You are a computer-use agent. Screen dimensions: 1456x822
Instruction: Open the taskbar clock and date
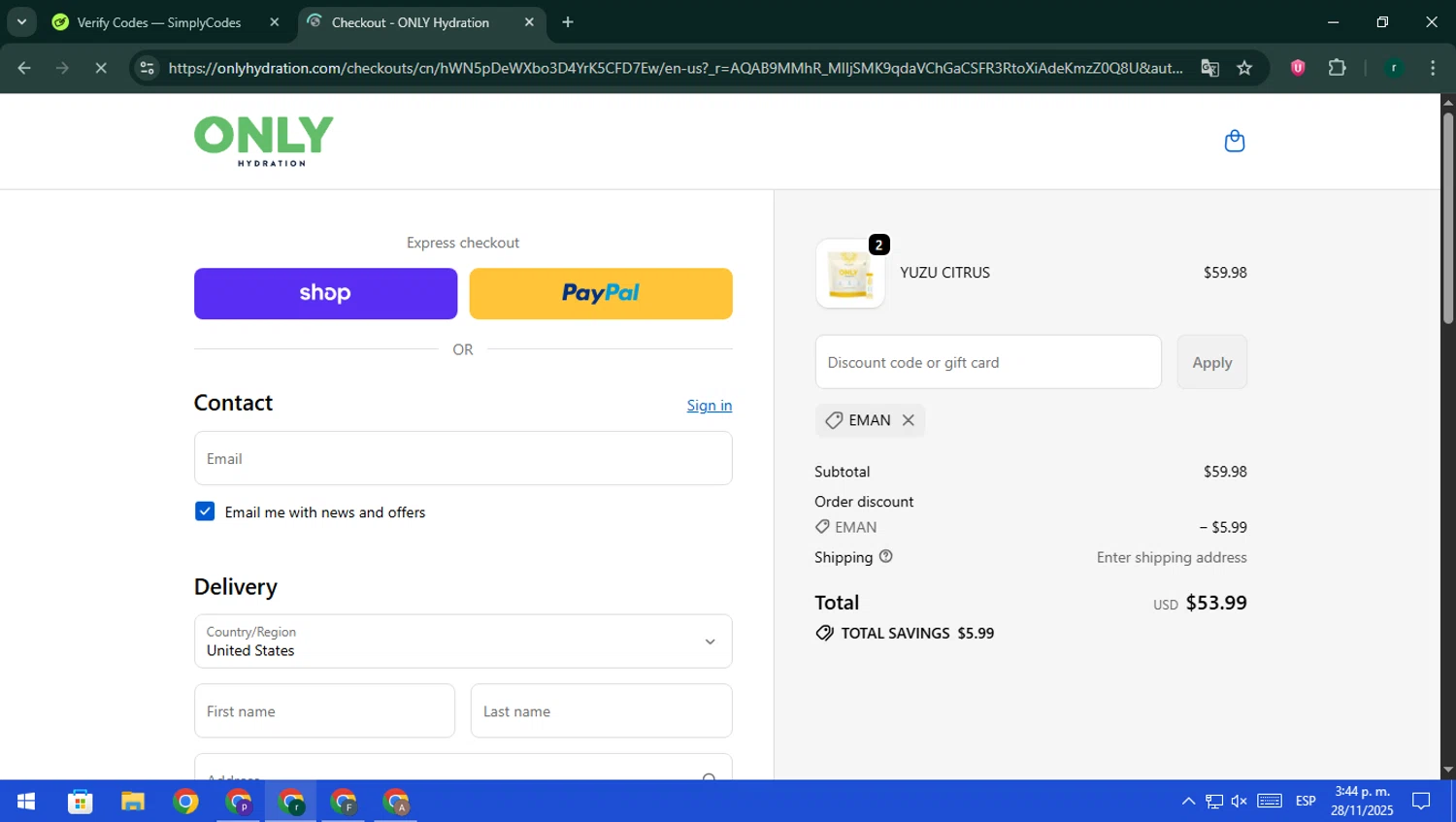1362,802
